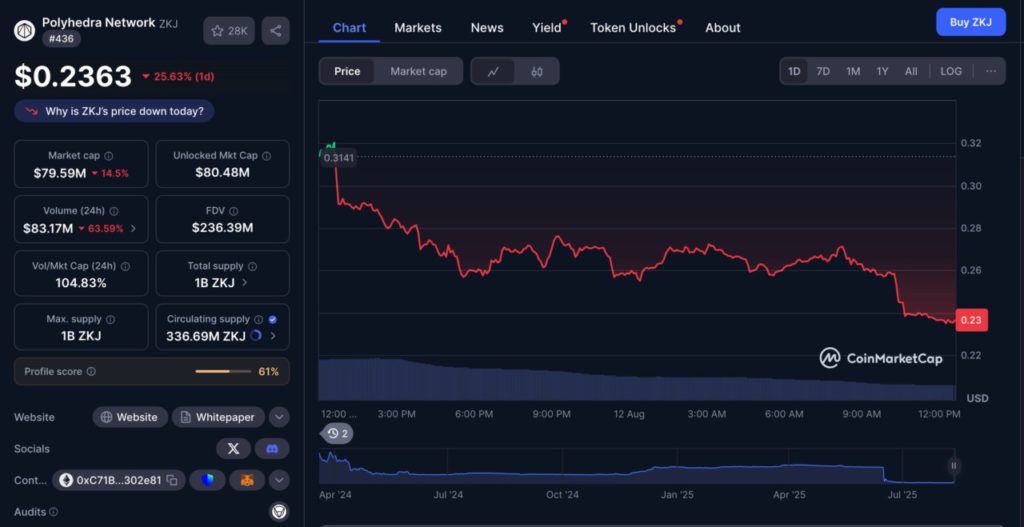1024x527 pixels.
Task: Open the Discord social link
Action: click(272, 449)
